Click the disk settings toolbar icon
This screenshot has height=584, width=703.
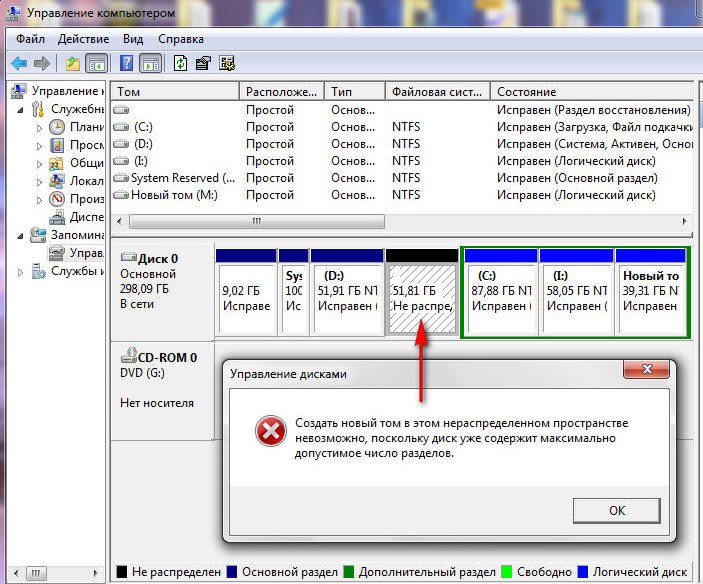point(227,63)
